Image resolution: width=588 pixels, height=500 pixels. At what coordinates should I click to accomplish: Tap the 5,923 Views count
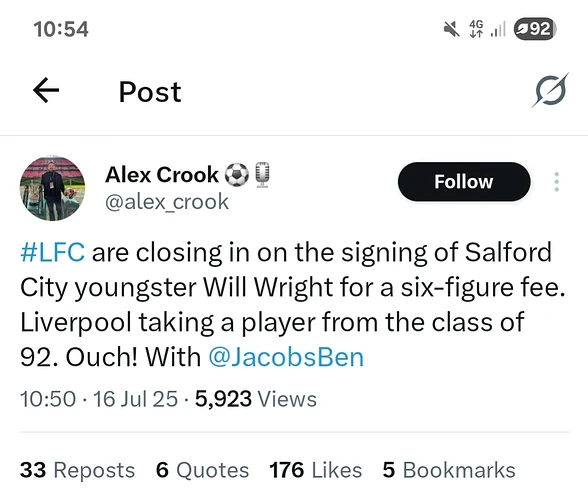tap(256, 399)
